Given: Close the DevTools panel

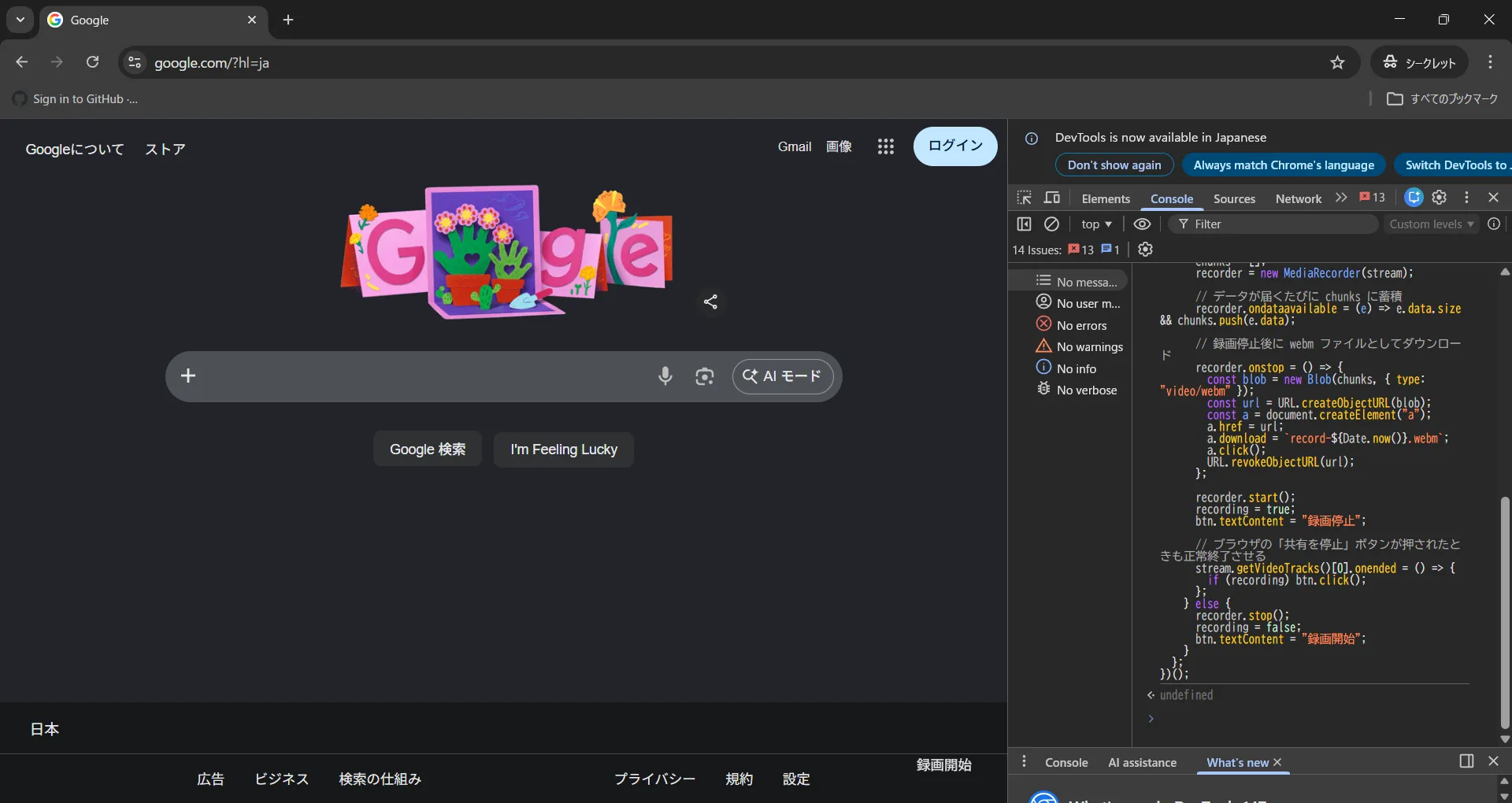Looking at the screenshot, I should [1494, 198].
